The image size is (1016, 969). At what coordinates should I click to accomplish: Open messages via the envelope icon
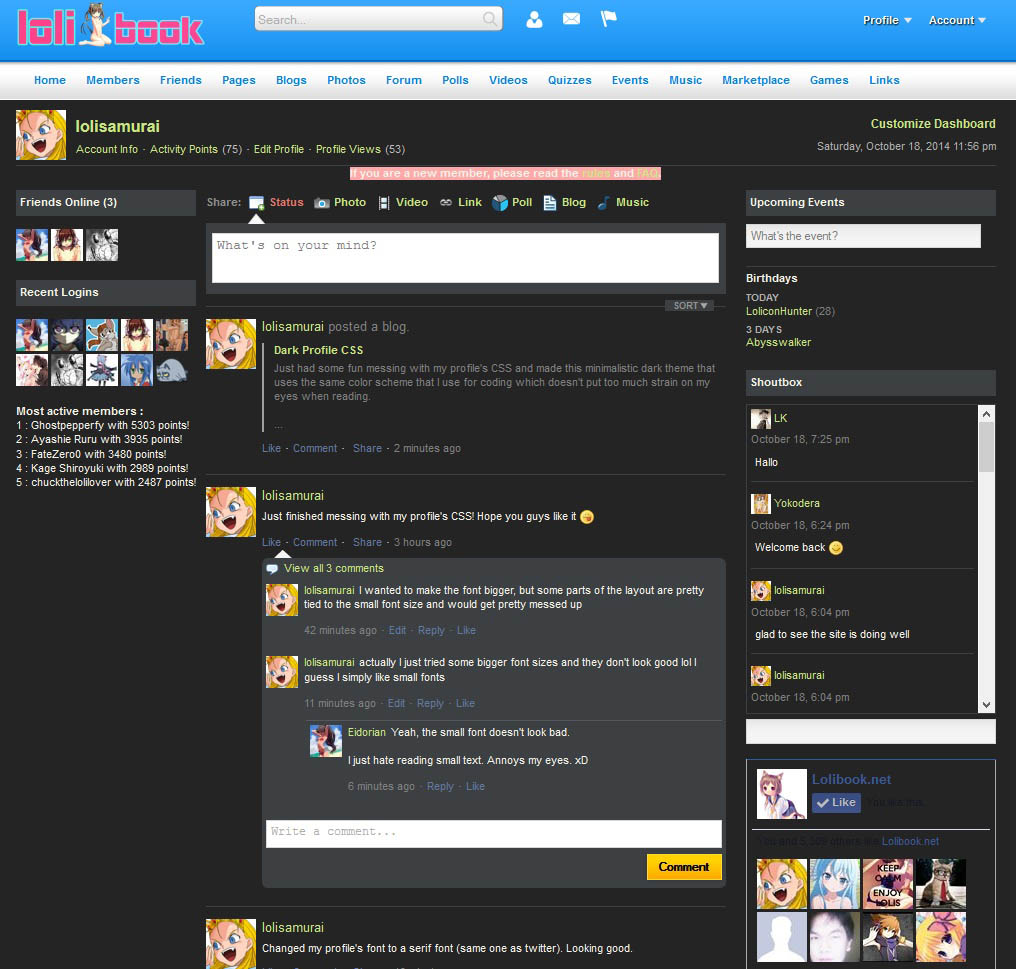point(571,17)
